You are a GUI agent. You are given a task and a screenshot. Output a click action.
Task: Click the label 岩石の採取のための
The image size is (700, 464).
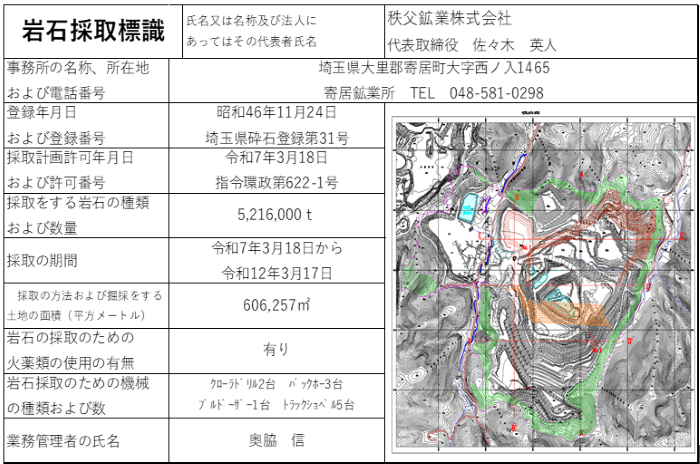(70, 338)
